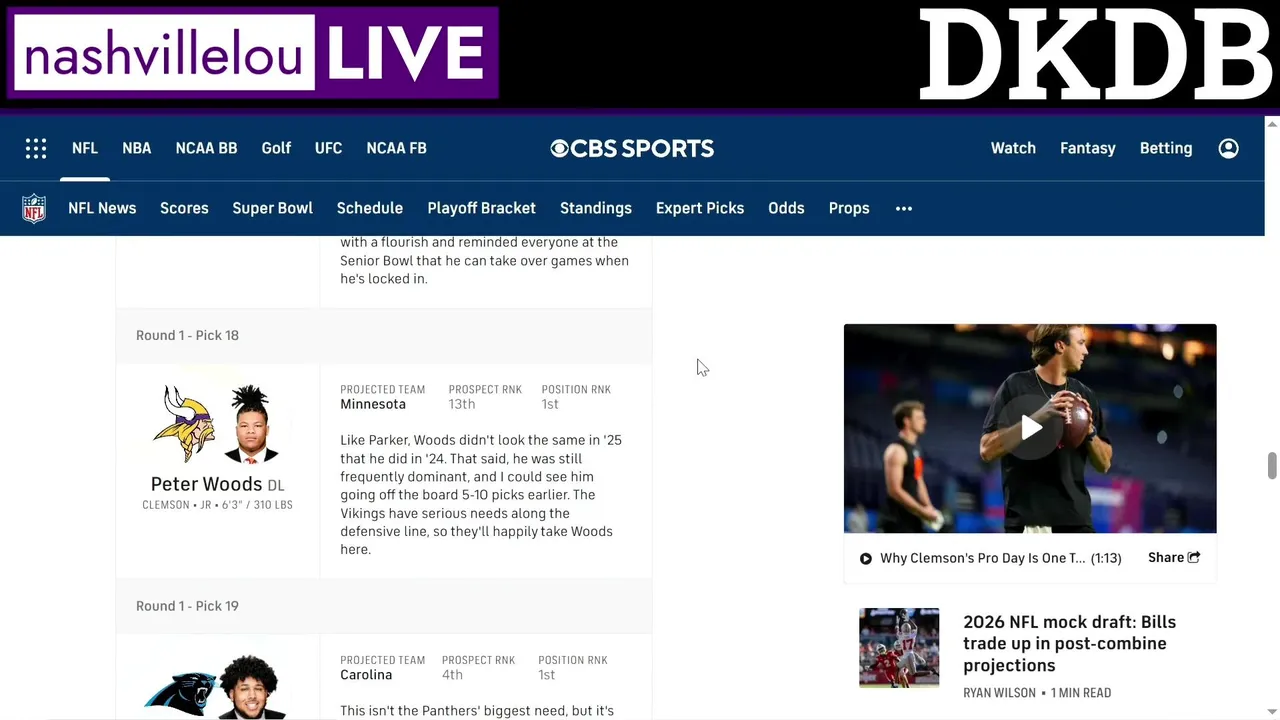Click the Minnesota Vikings team logo
The width and height of the screenshot is (1280, 720).
point(184,423)
